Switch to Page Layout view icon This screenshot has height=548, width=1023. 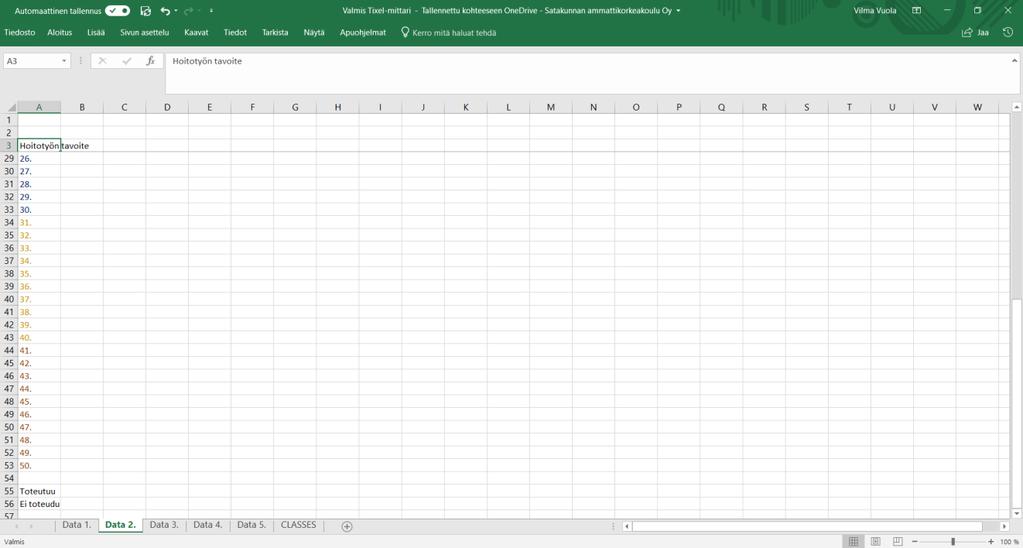(x=876, y=541)
